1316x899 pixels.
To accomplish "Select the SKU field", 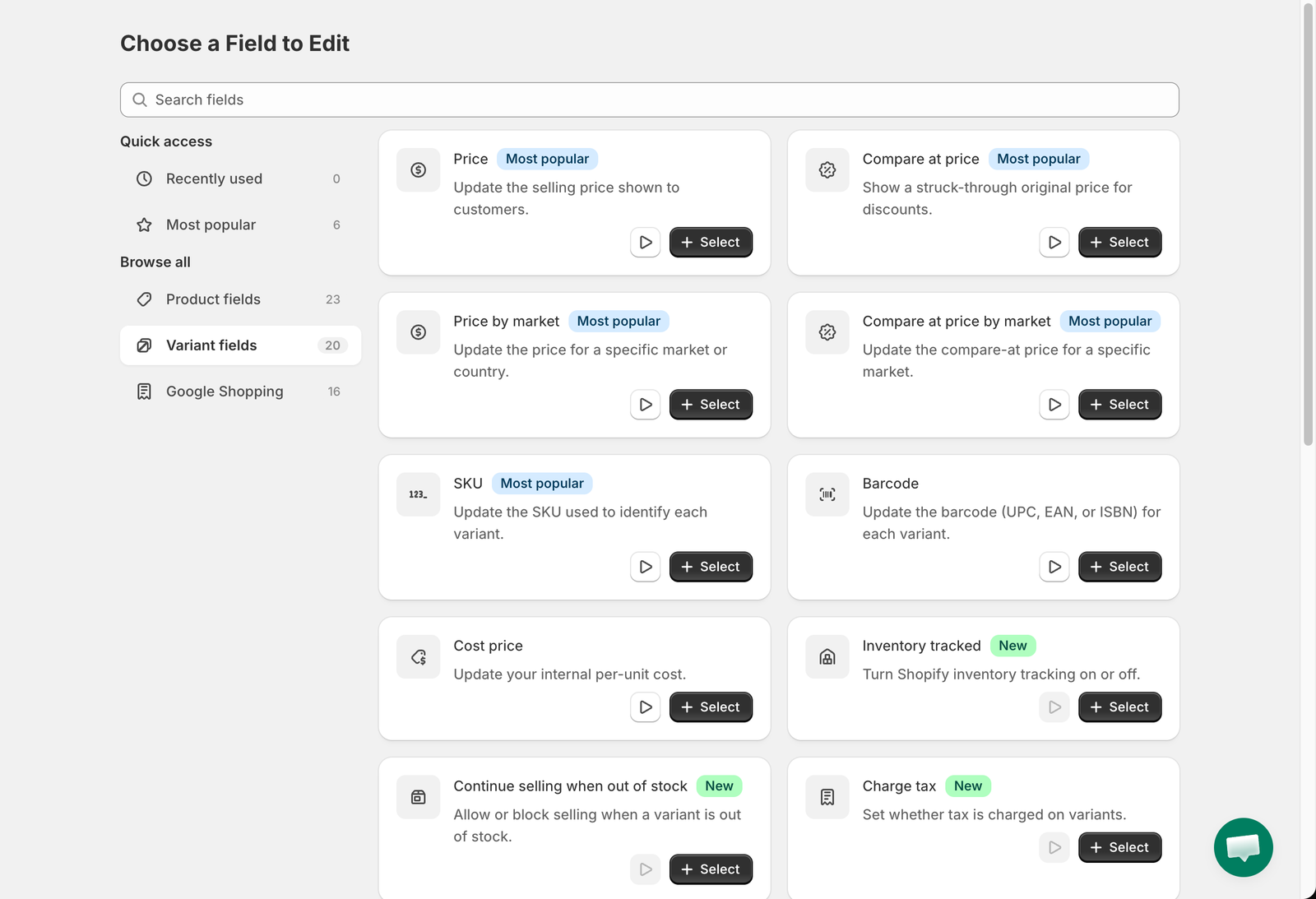I will 711,567.
